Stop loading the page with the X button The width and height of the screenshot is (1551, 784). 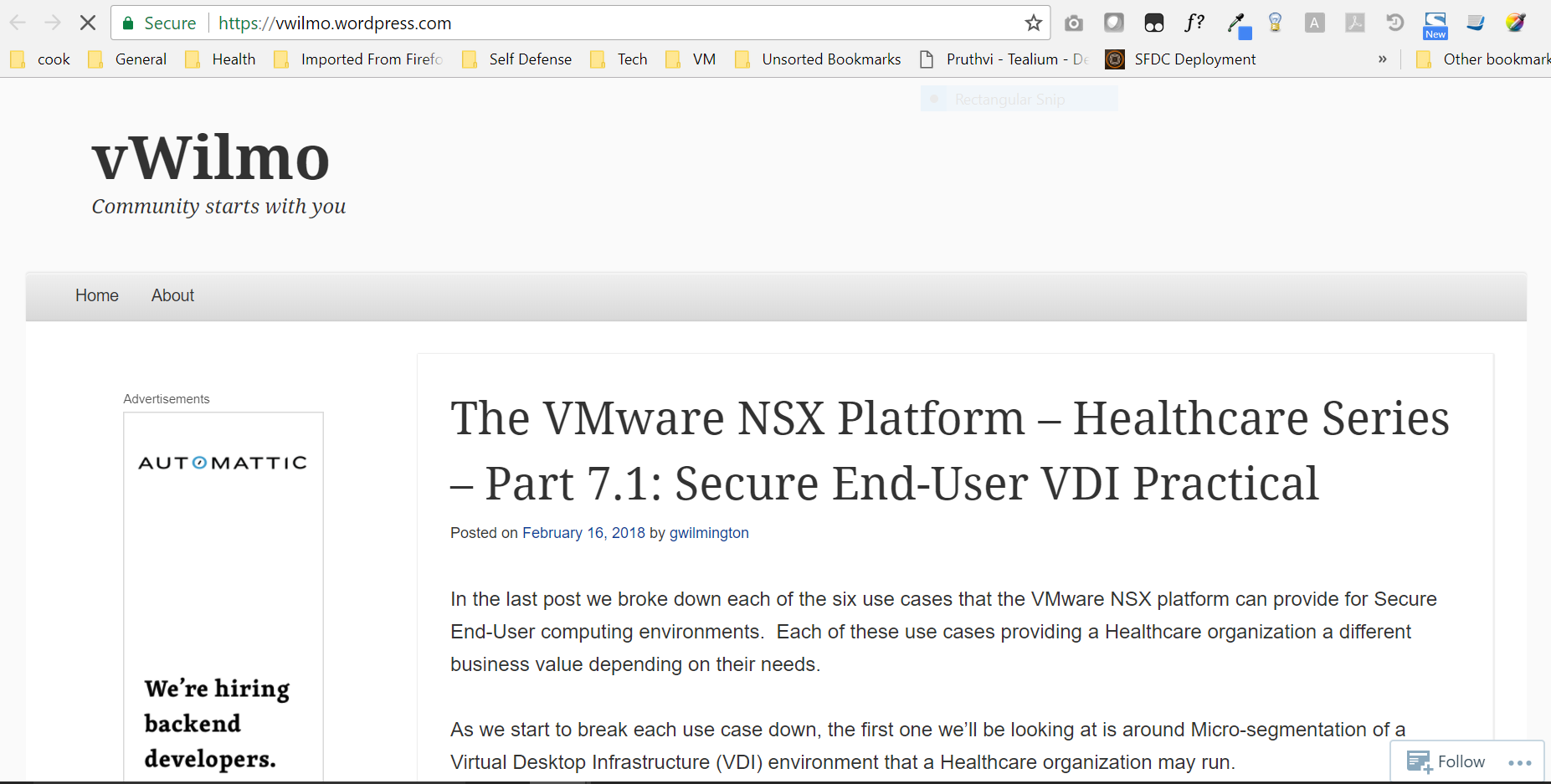[88, 23]
